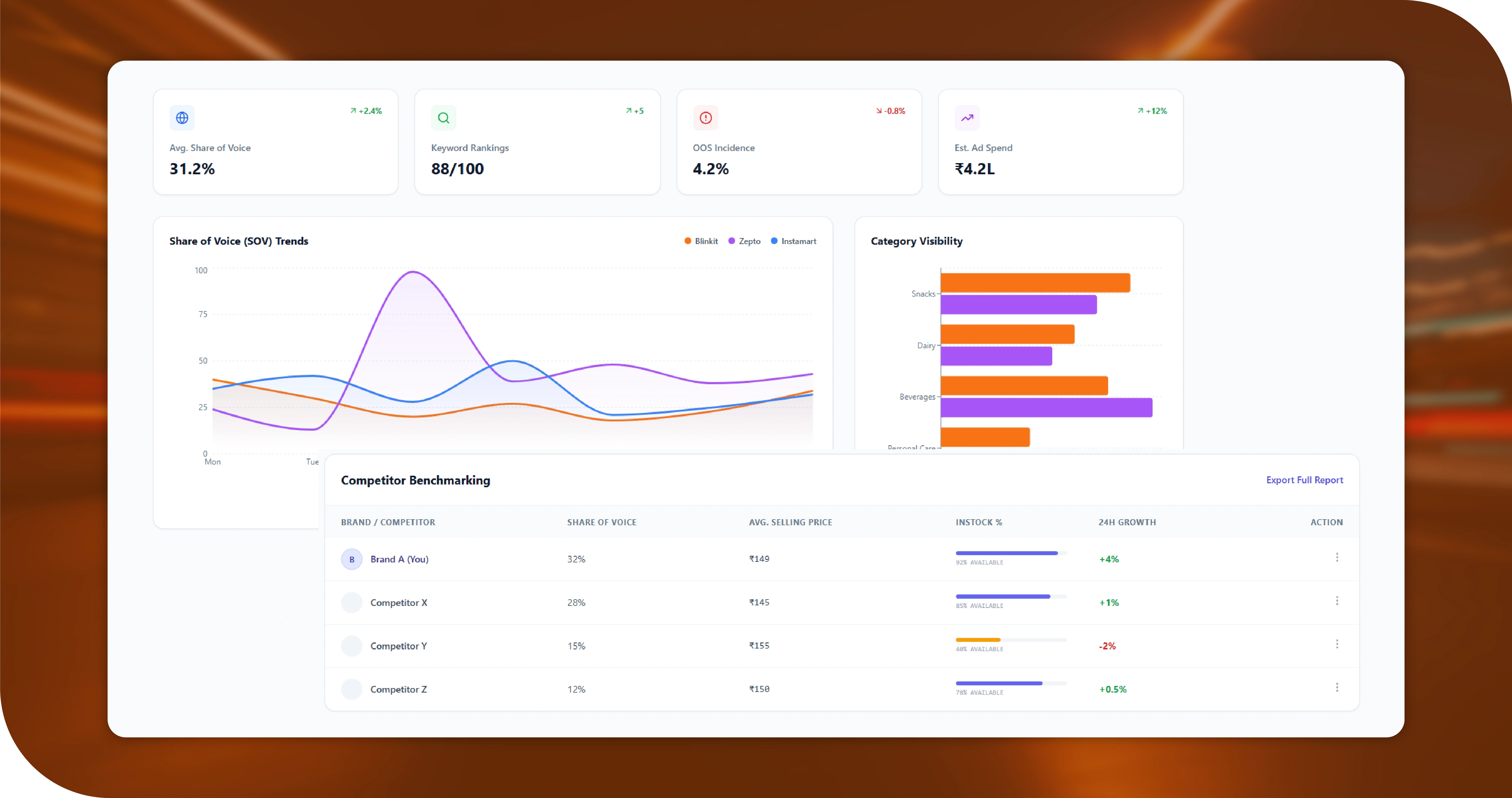This screenshot has width=1512, height=798.
Task: Toggle the Zepto series in the chart legend
Action: click(744, 241)
